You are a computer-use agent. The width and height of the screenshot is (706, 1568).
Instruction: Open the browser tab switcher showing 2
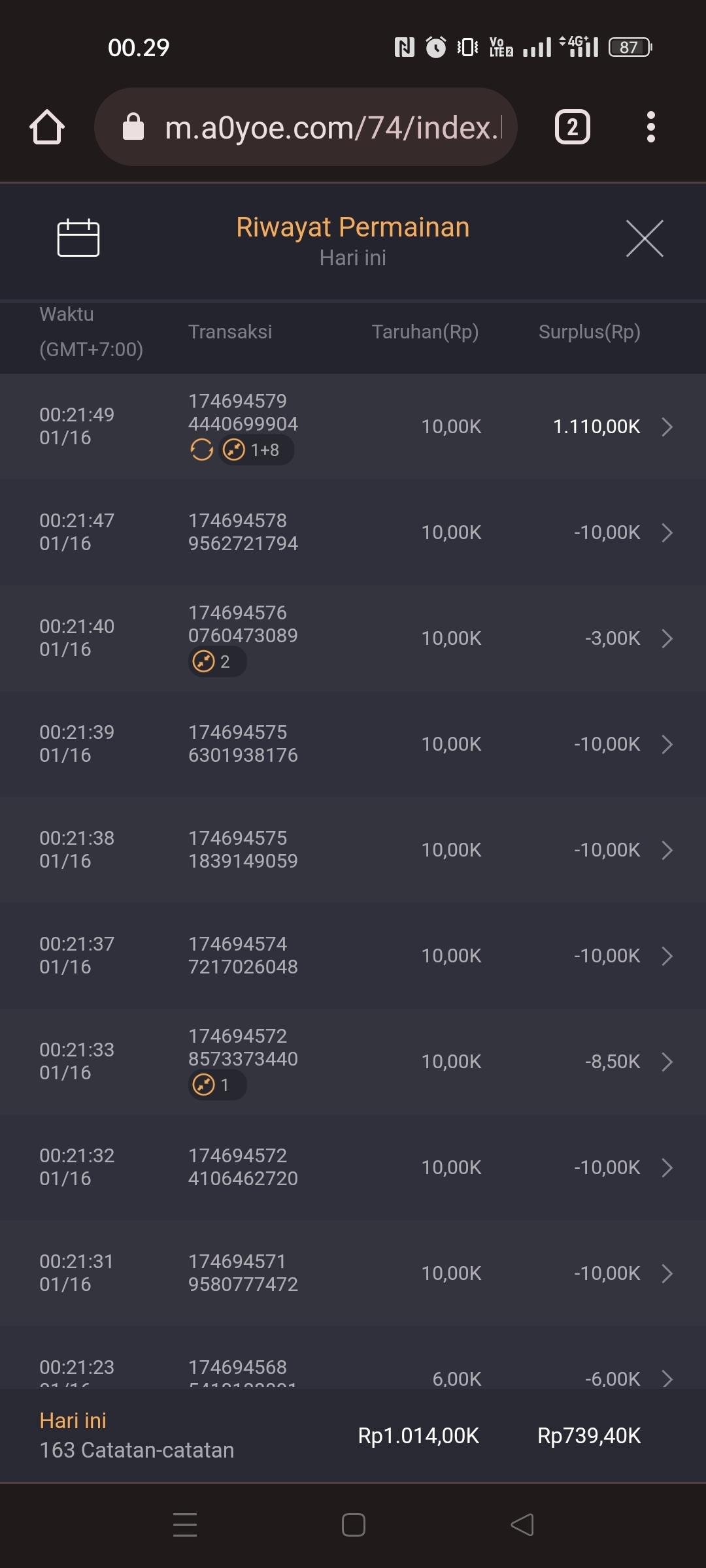[x=573, y=127]
